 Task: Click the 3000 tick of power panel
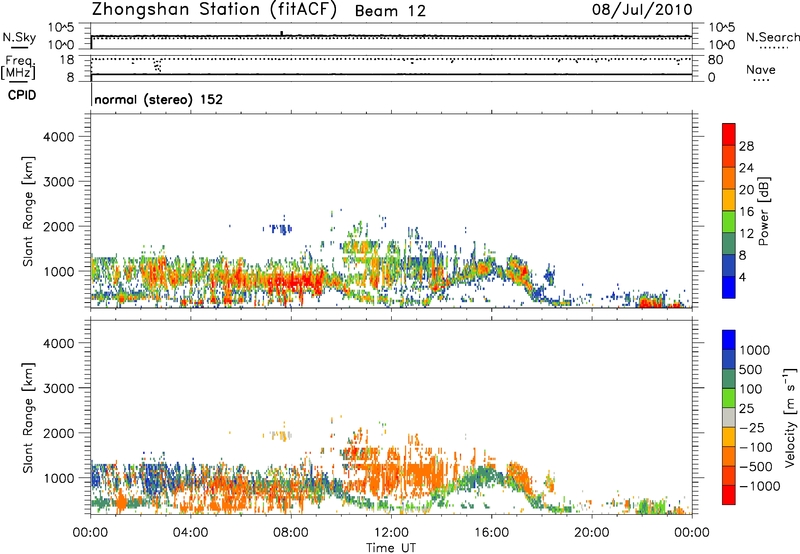[59, 182]
